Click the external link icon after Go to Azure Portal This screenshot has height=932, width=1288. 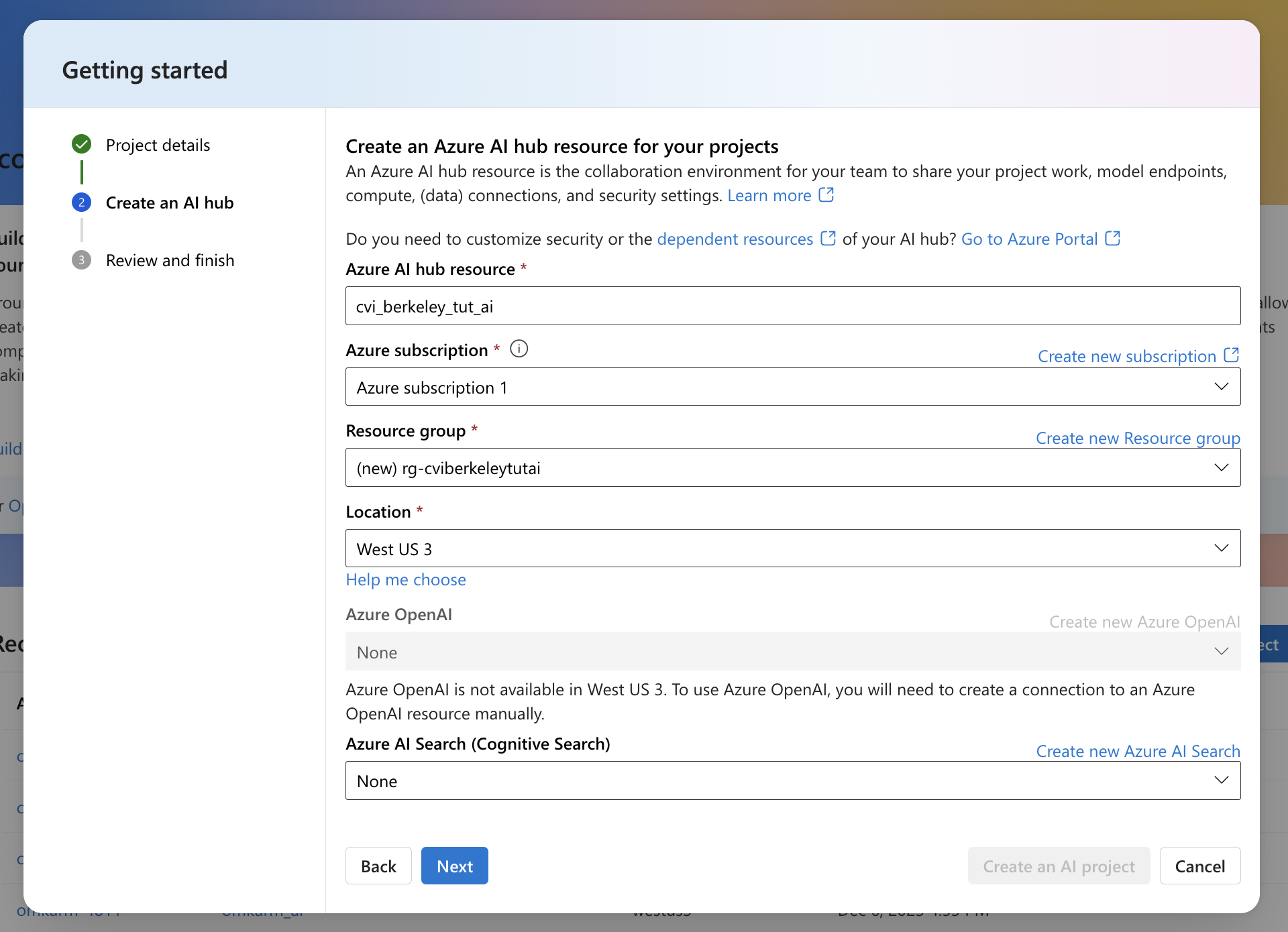pyautogui.click(x=1113, y=239)
